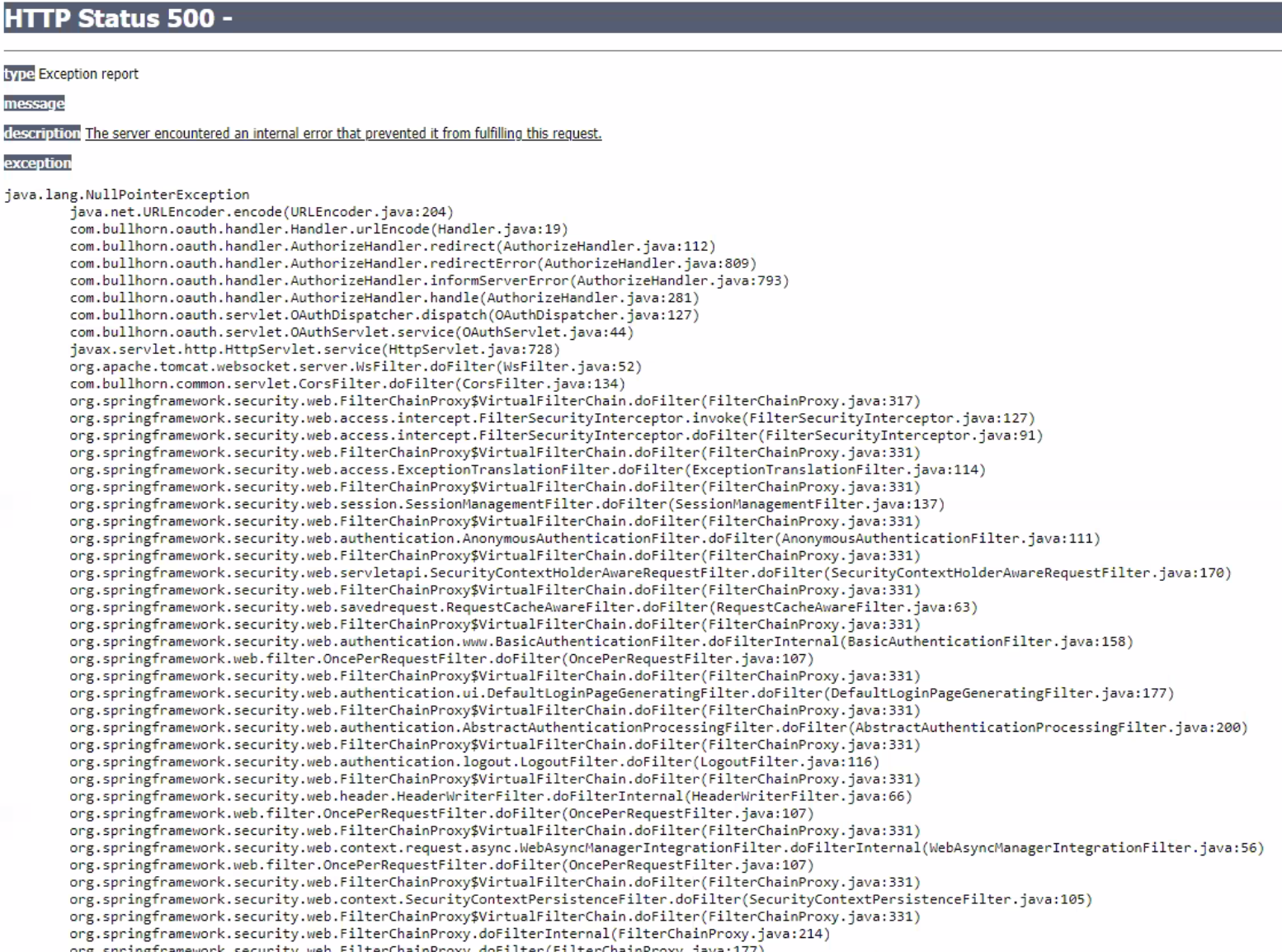
Task: Click the SessionManagementFilter.doFilter stack line
Action: (507, 504)
